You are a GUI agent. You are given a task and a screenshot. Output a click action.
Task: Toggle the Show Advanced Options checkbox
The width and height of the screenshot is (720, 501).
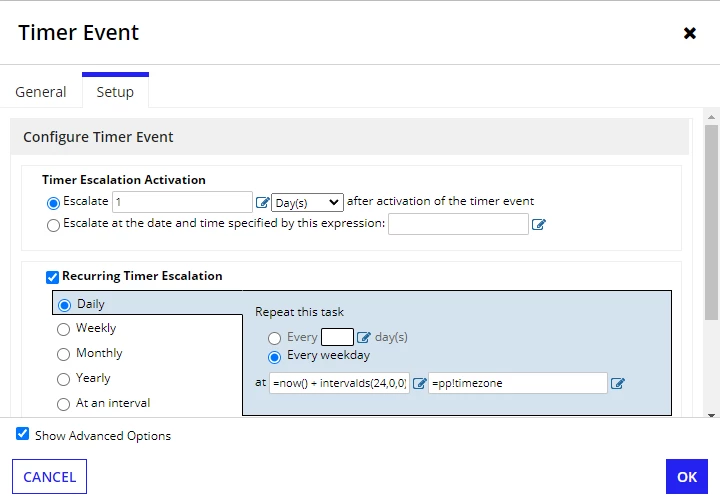(x=22, y=434)
